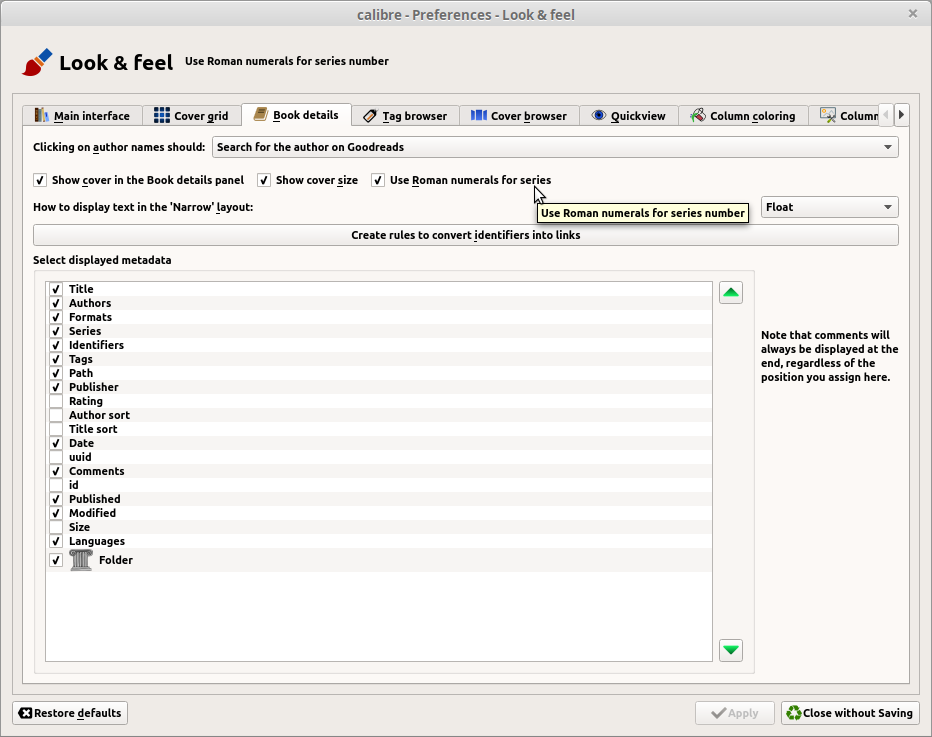Move selected metadata down with green arrow
932x737 pixels.
pos(731,650)
